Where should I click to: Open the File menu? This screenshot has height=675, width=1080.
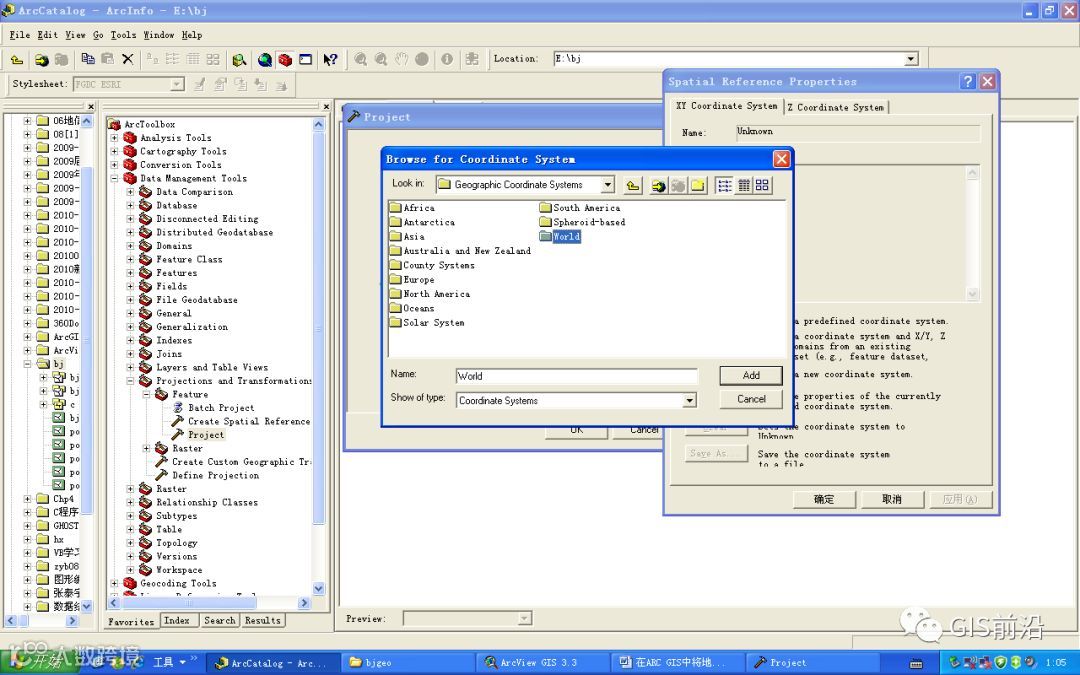tap(19, 35)
